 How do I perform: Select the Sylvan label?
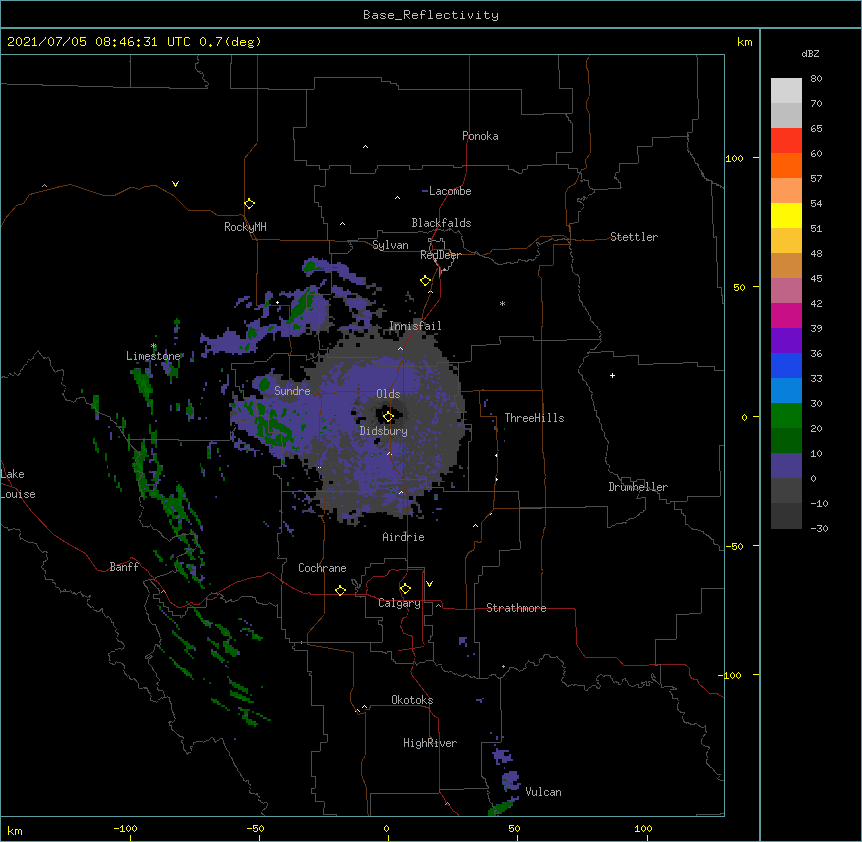[x=390, y=245]
